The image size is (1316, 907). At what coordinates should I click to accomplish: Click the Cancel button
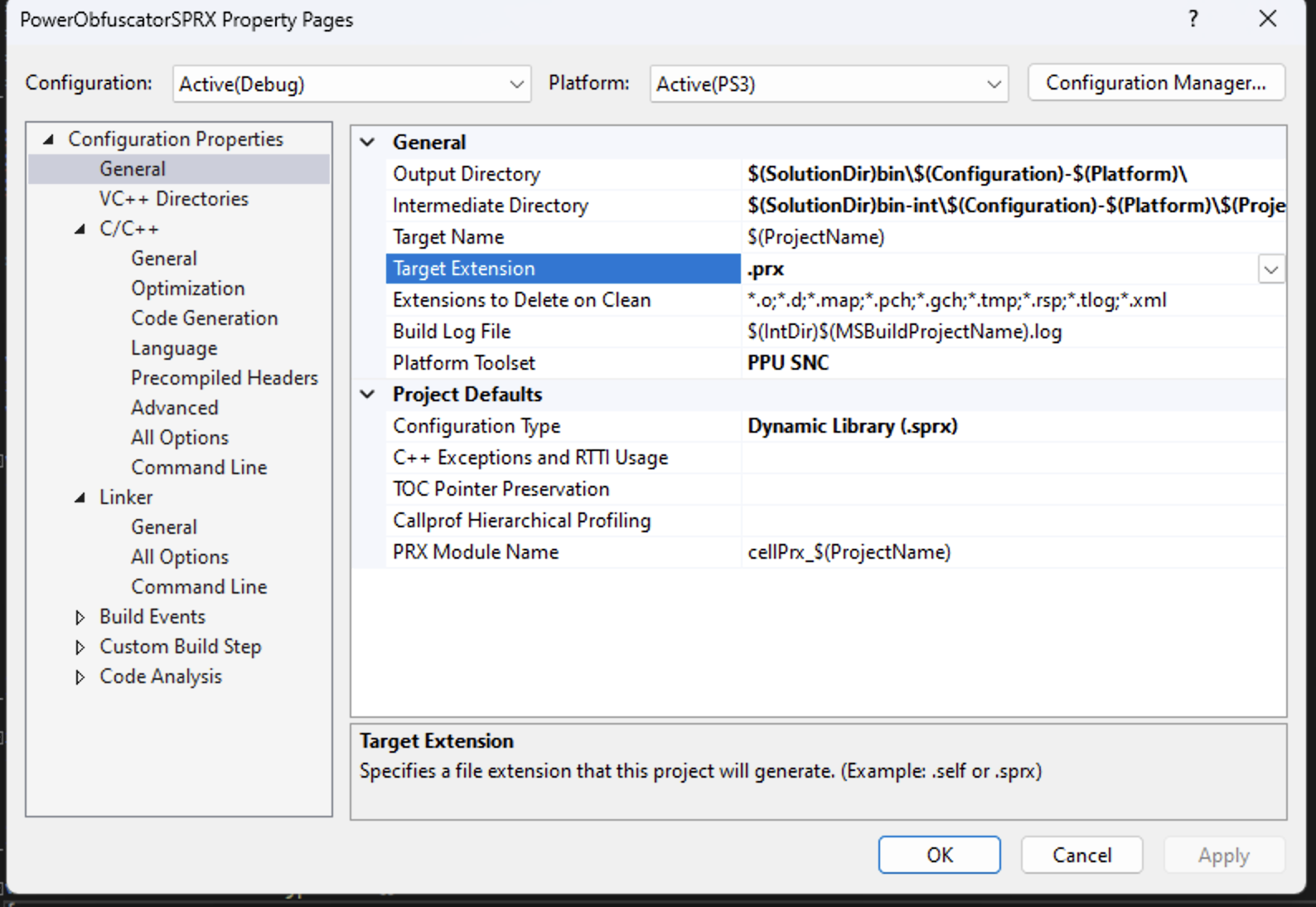point(1082,855)
